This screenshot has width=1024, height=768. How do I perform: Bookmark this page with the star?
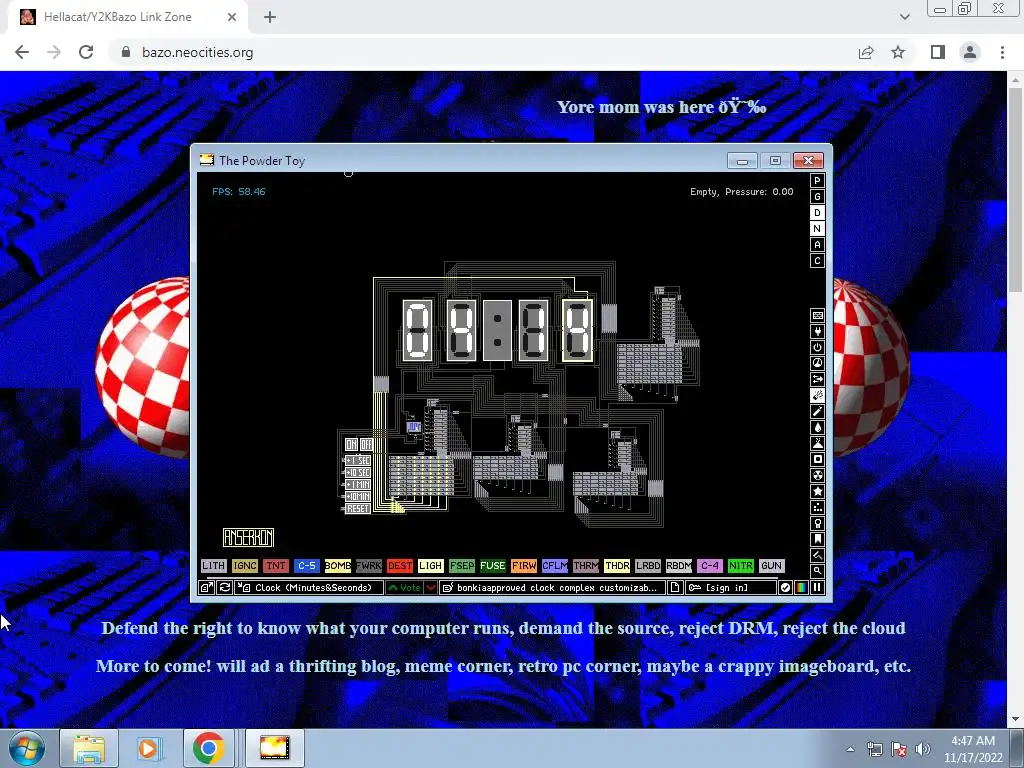(x=898, y=52)
